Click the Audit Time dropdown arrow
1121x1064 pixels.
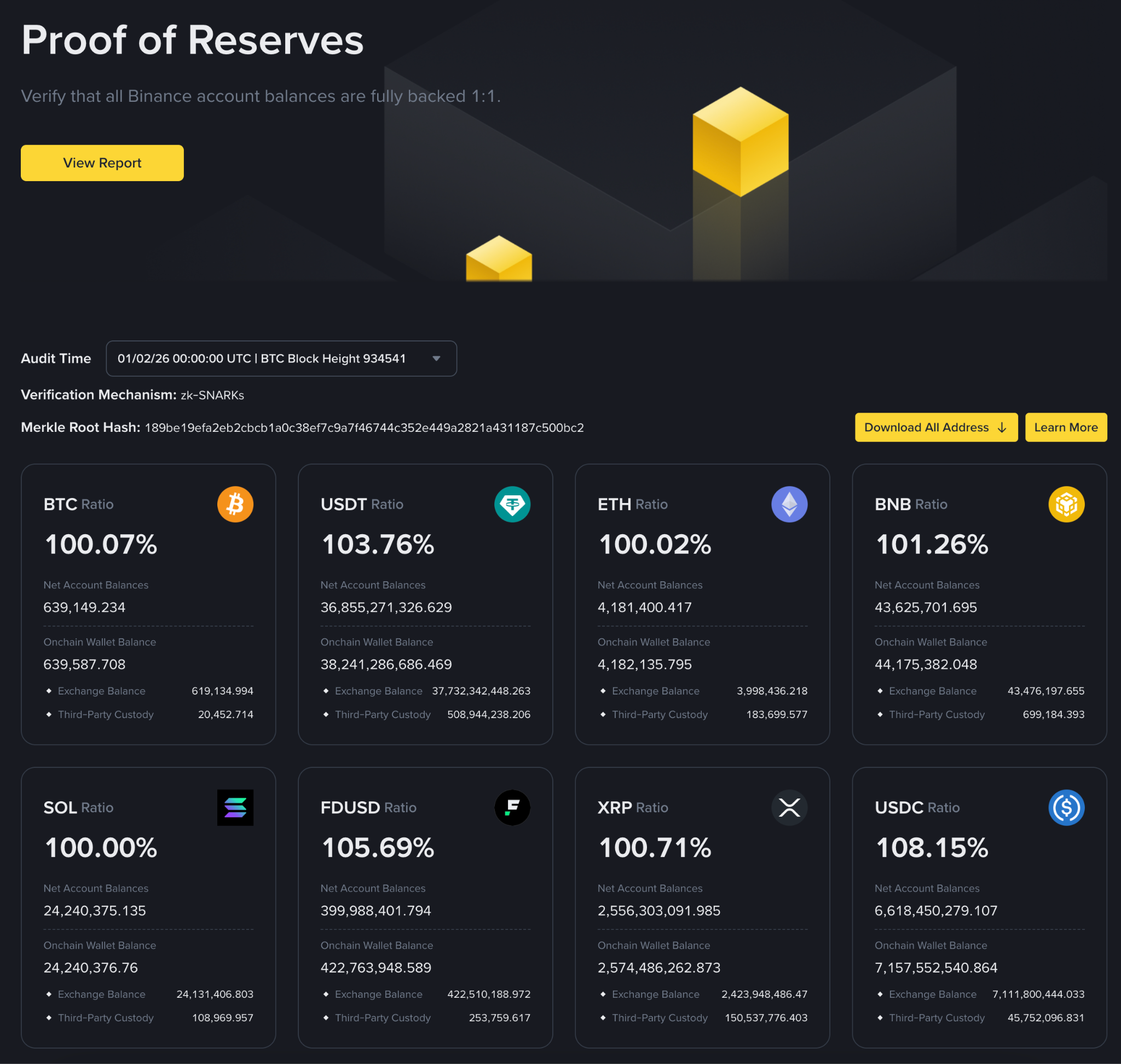[436, 358]
